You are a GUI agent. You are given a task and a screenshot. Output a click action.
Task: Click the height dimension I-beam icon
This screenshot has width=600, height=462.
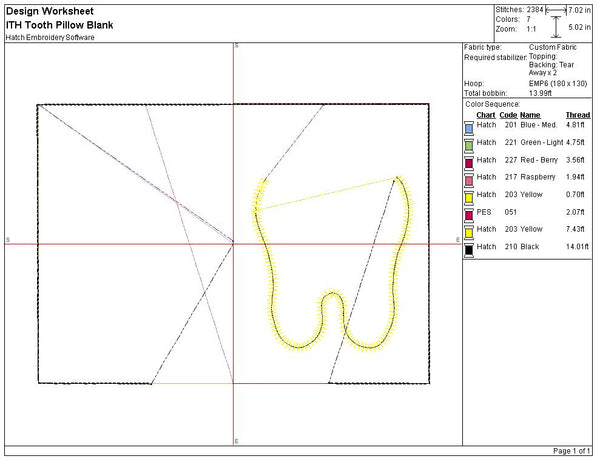click(557, 27)
